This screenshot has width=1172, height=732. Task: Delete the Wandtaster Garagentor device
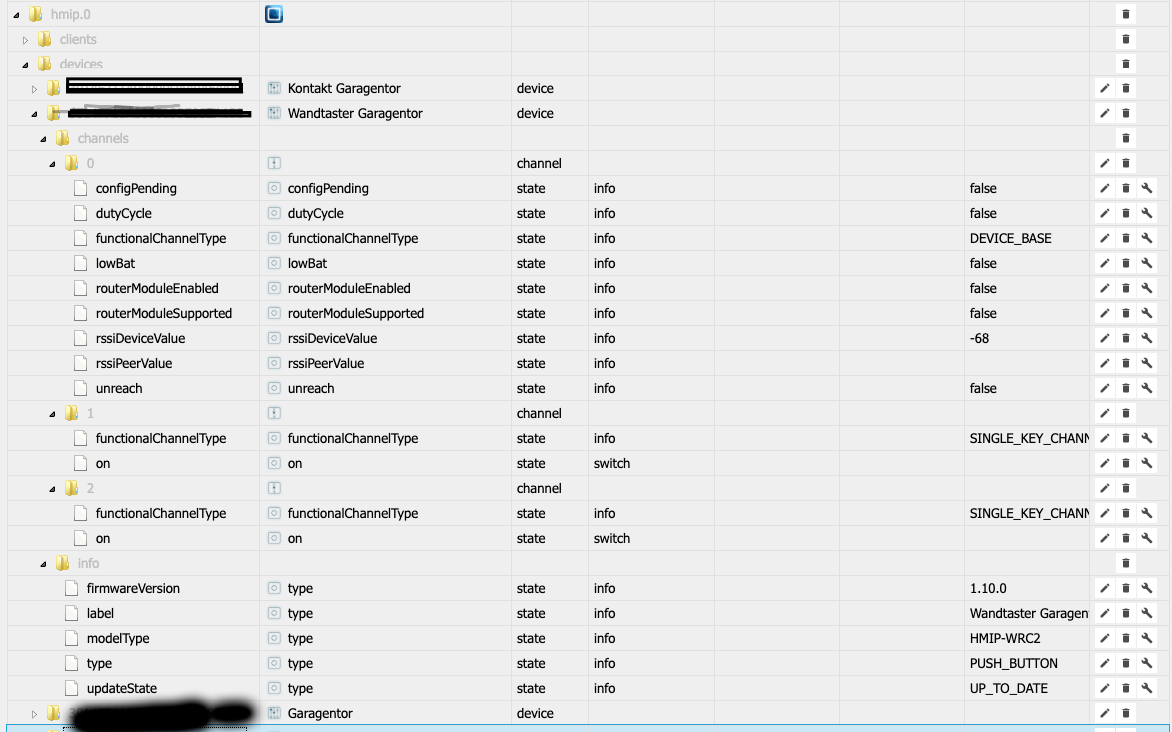coord(1126,114)
